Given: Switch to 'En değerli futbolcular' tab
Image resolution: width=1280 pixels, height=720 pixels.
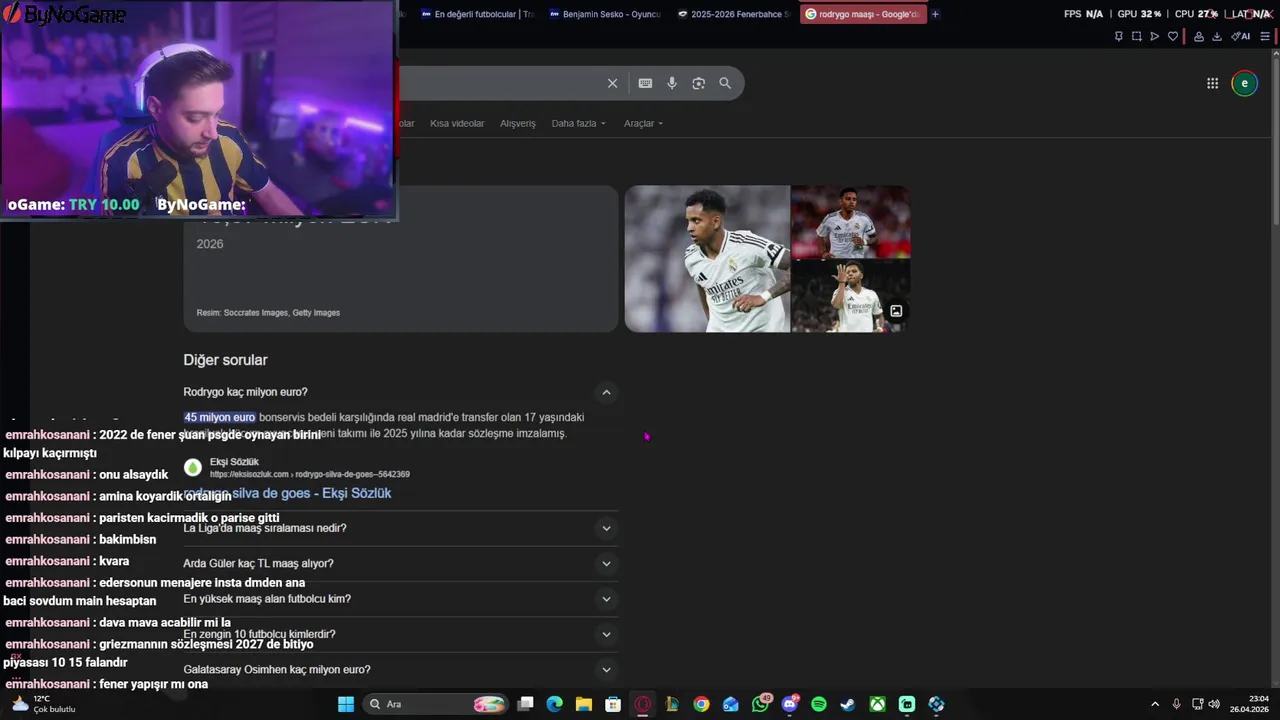Looking at the screenshot, I should pyautogui.click(x=478, y=14).
